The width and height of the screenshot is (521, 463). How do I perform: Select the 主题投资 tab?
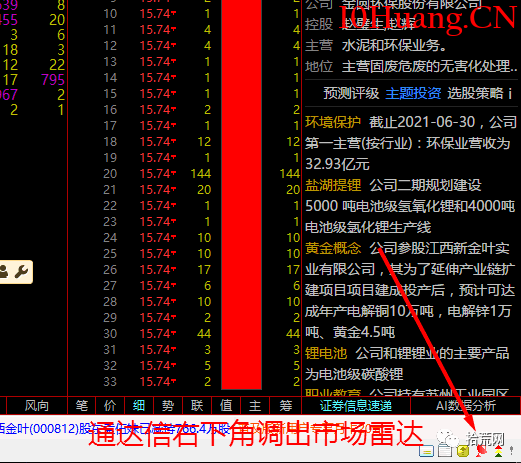click(x=413, y=93)
